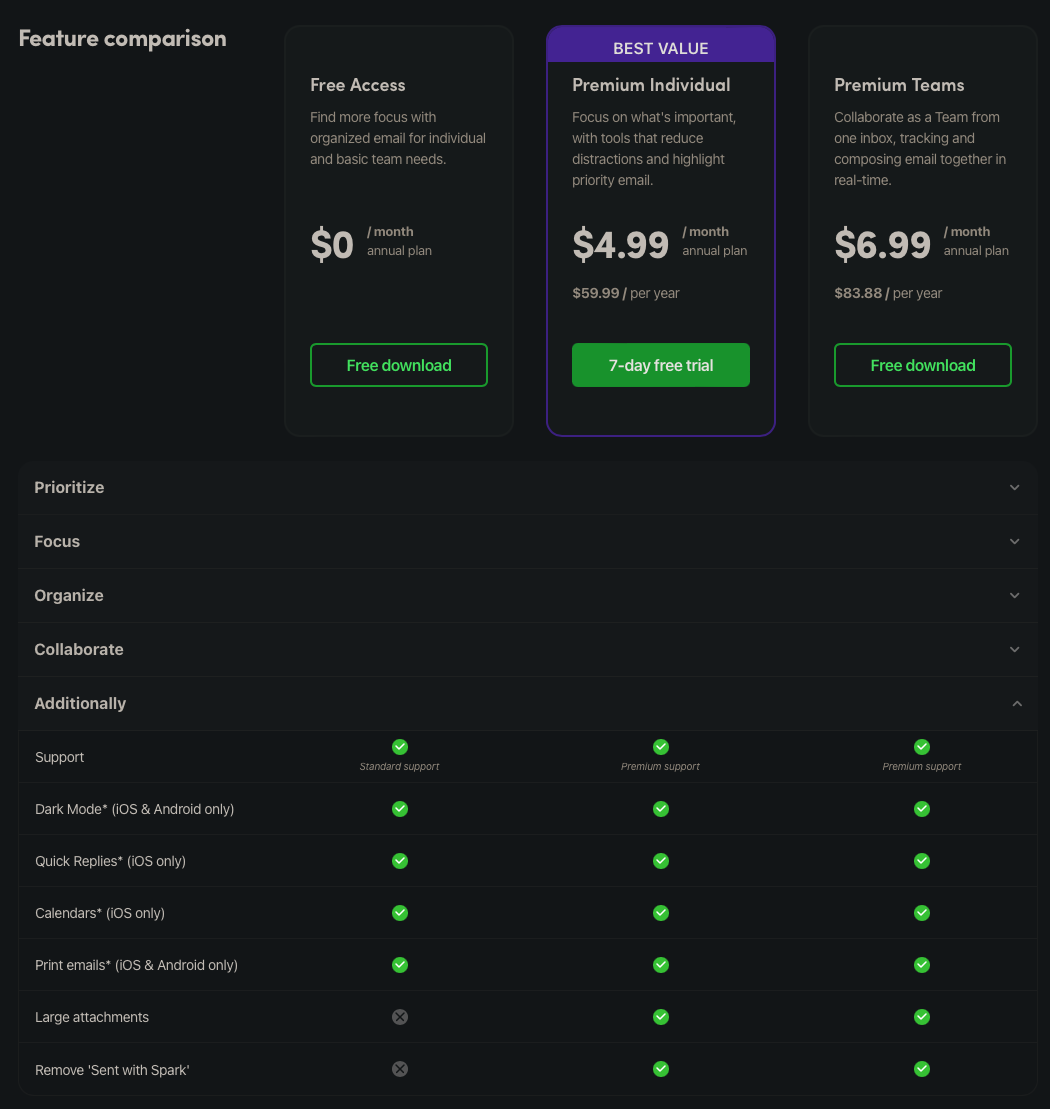Click the Calendars row label
1050x1109 pixels.
pos(100,913)
